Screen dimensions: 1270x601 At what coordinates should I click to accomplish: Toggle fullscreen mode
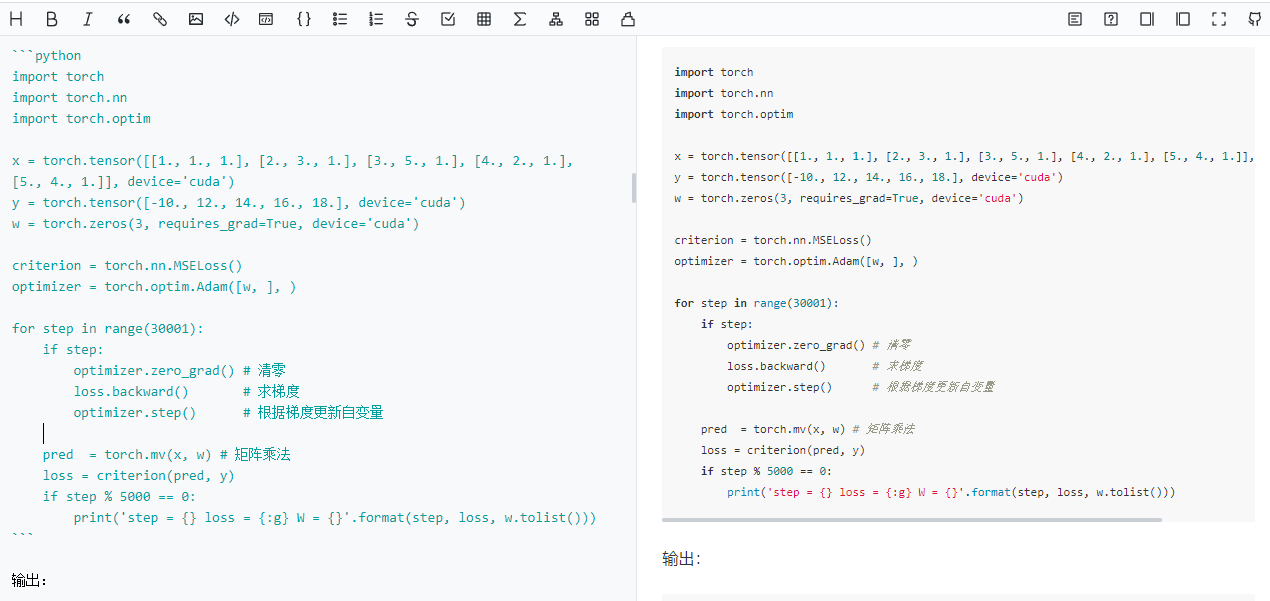(1219, 19)
